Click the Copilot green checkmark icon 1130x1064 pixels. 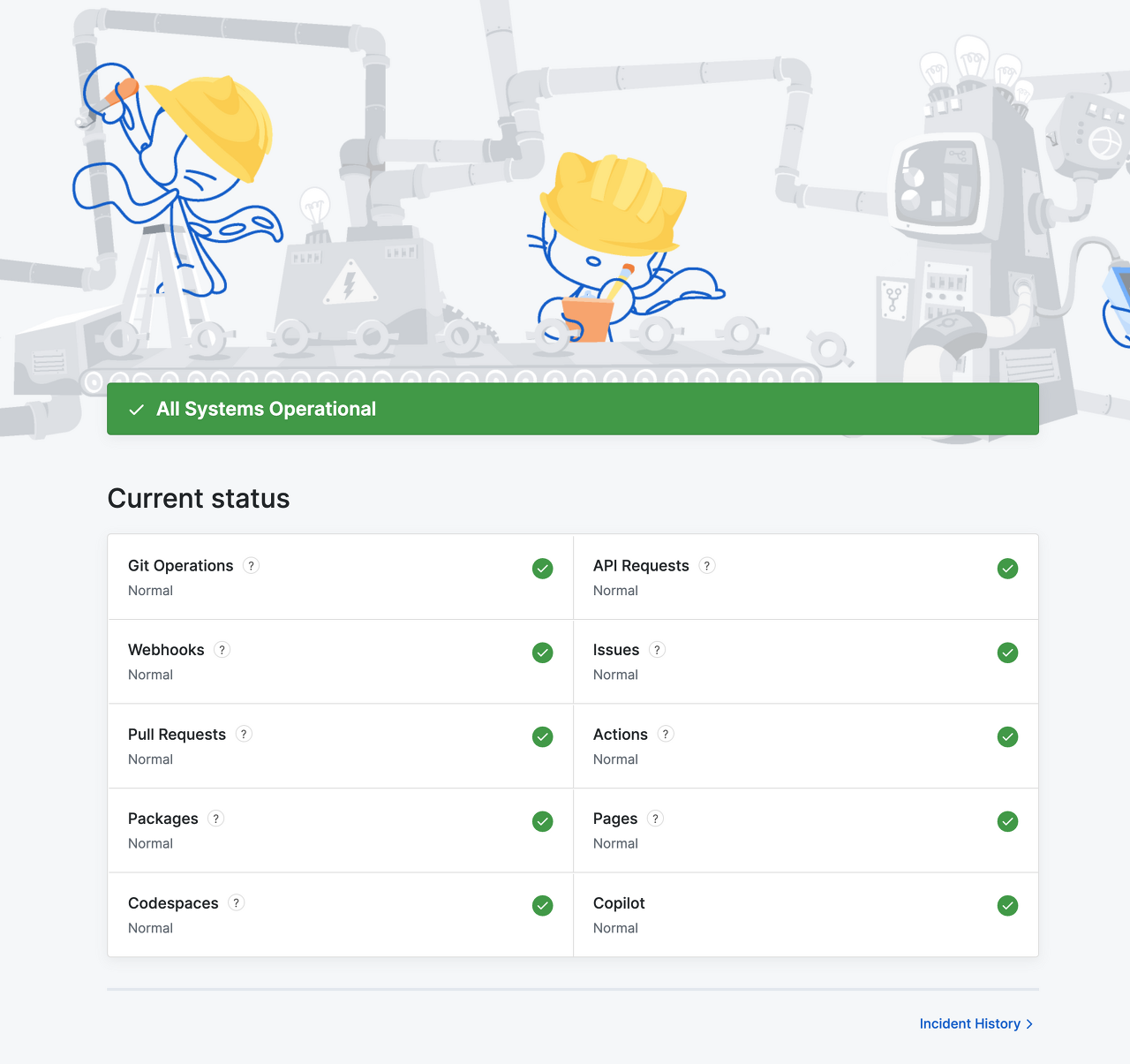click(x=1007, y=905)
